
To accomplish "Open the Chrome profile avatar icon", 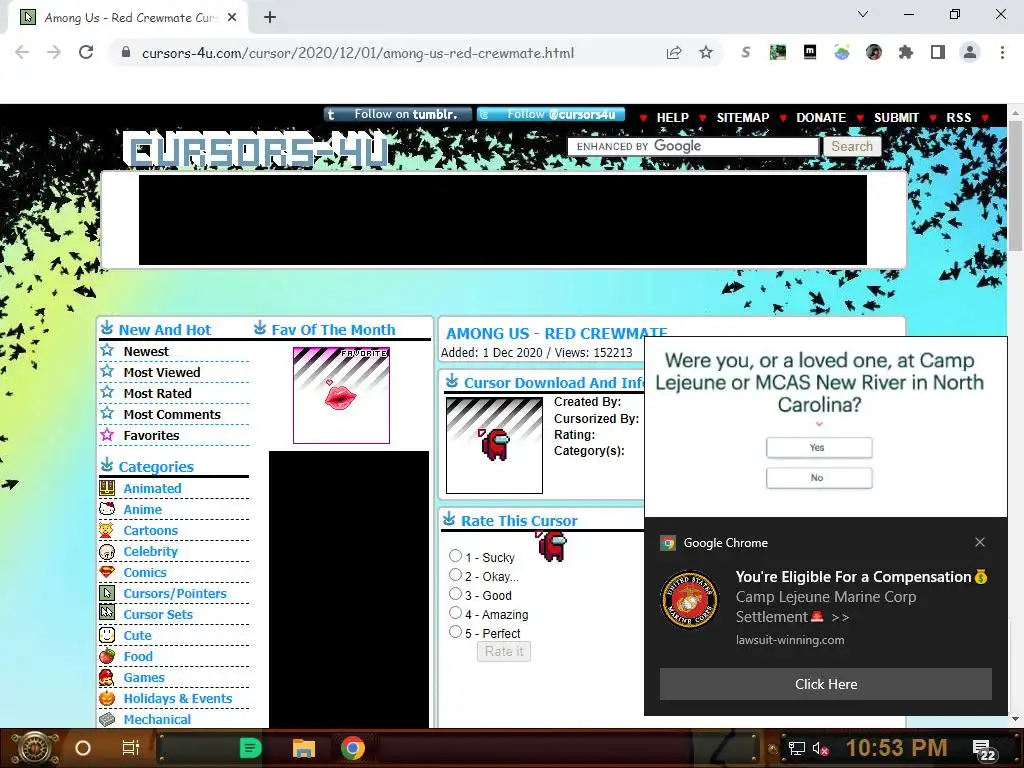I will pyautogui.click(x=970, y=52).
